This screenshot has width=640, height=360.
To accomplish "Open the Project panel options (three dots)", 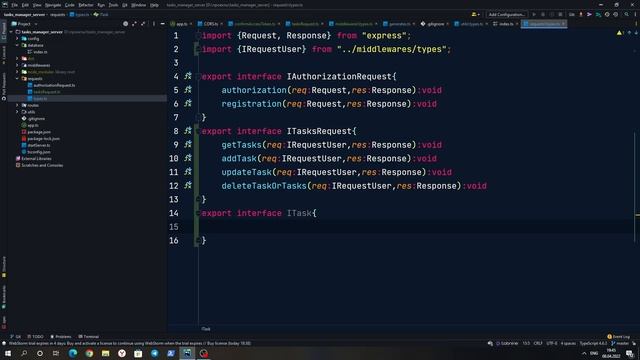I will (x=154, y=24).
